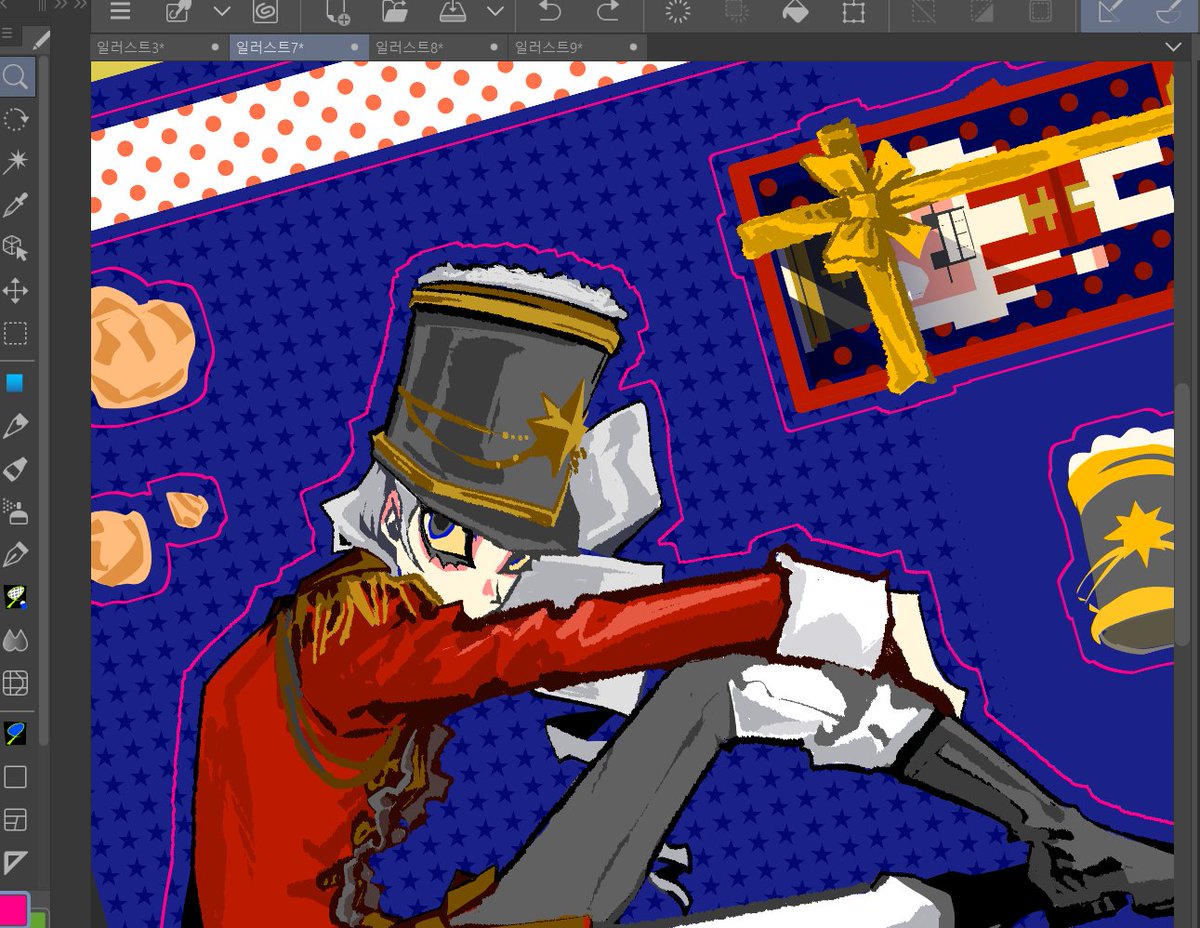The height and width of the screenshot is (928, 1200).
Task: Select the Eraser tool
Action: pyautogui.click(x=15, y=469)
